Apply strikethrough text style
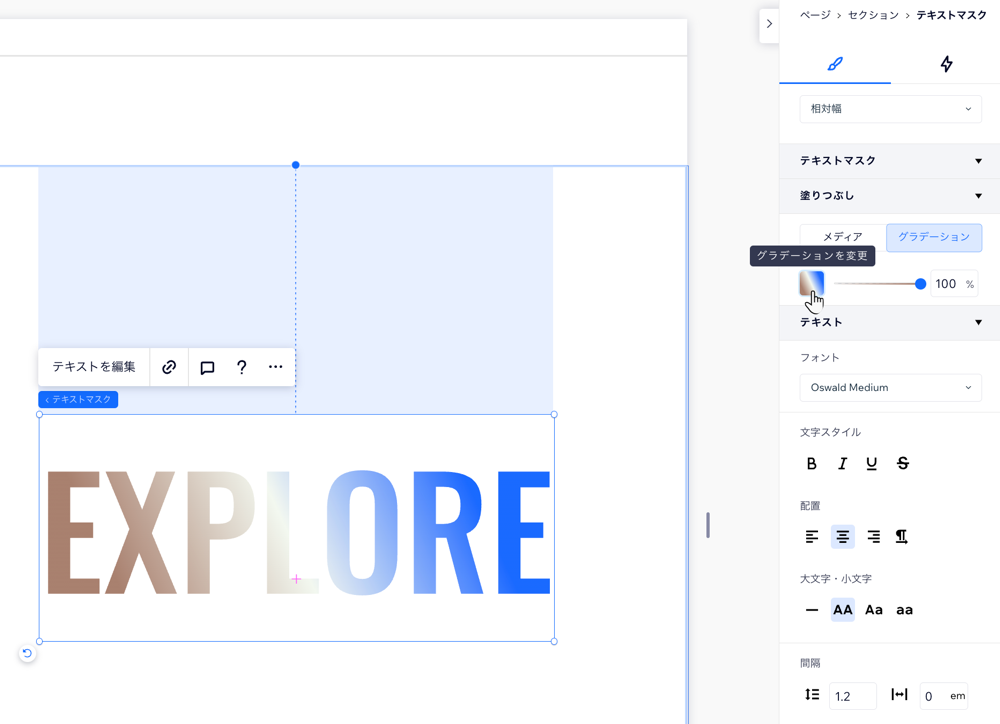Image resolution: width=1000 pixels, height=724 pixels. click(x=903, y=463)
